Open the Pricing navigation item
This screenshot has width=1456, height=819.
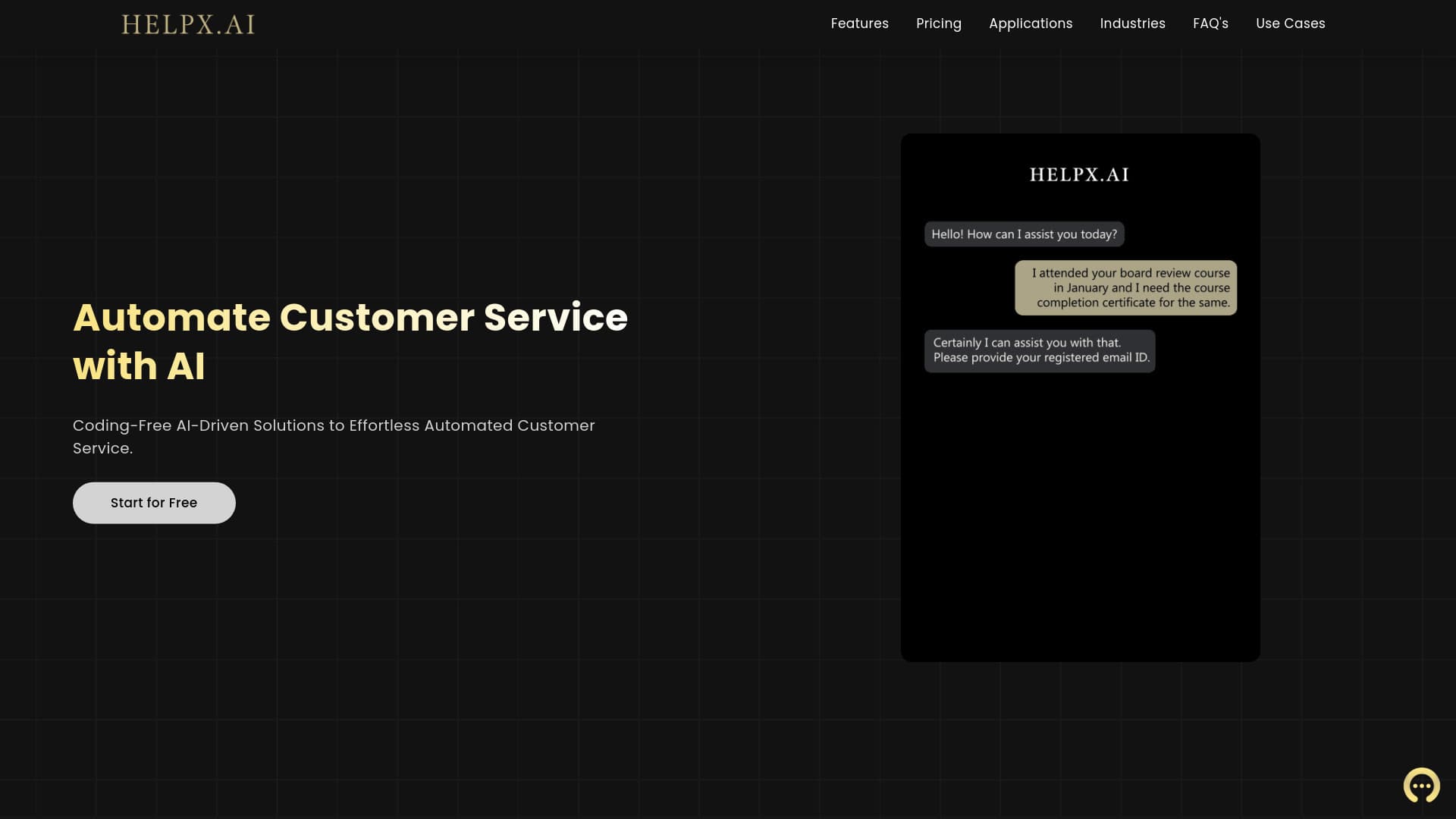(938, 24)
